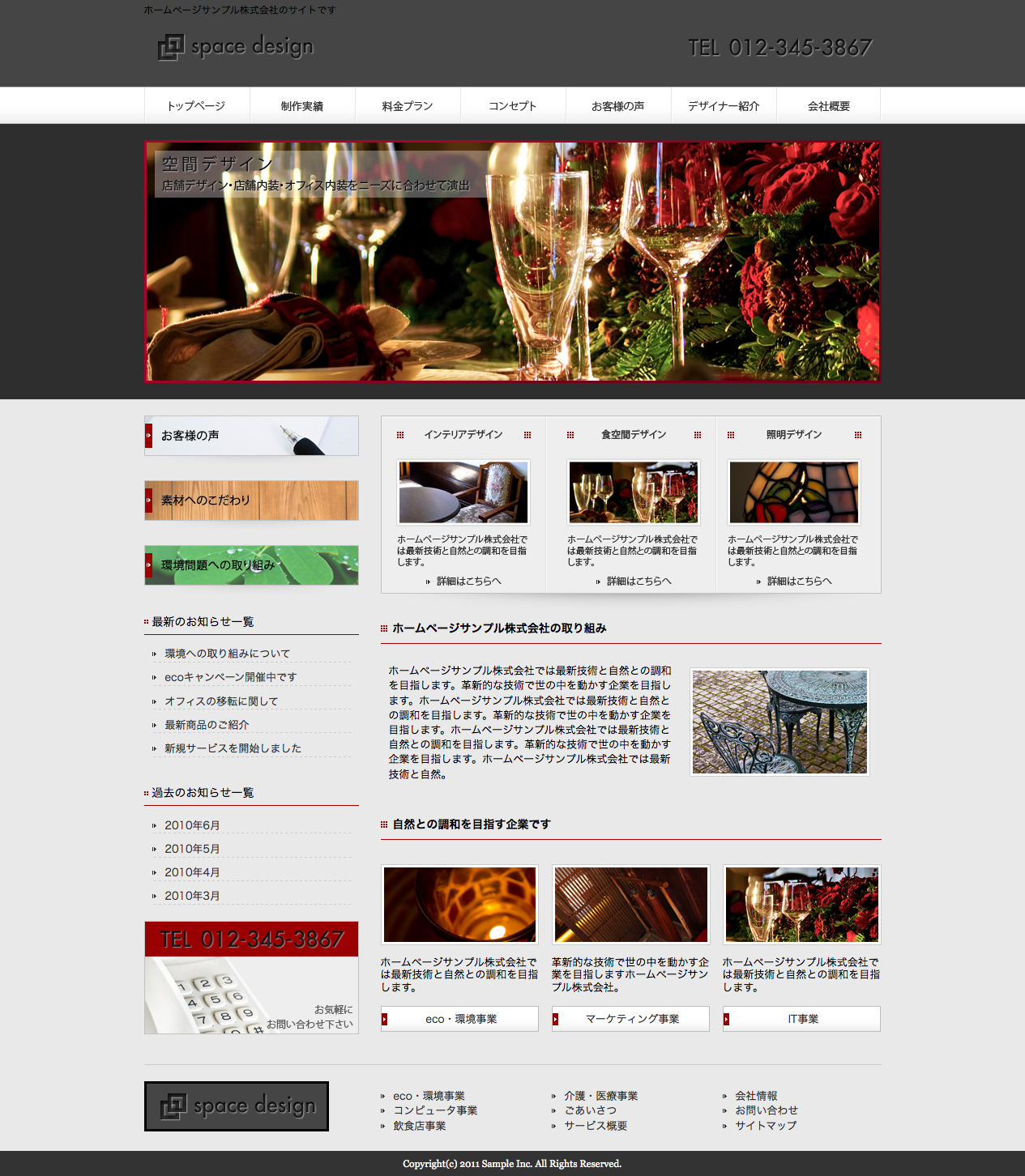Click the お客様の声 sidebar banner
This screenshot has width=1025, height=1176.
point(251,436)
